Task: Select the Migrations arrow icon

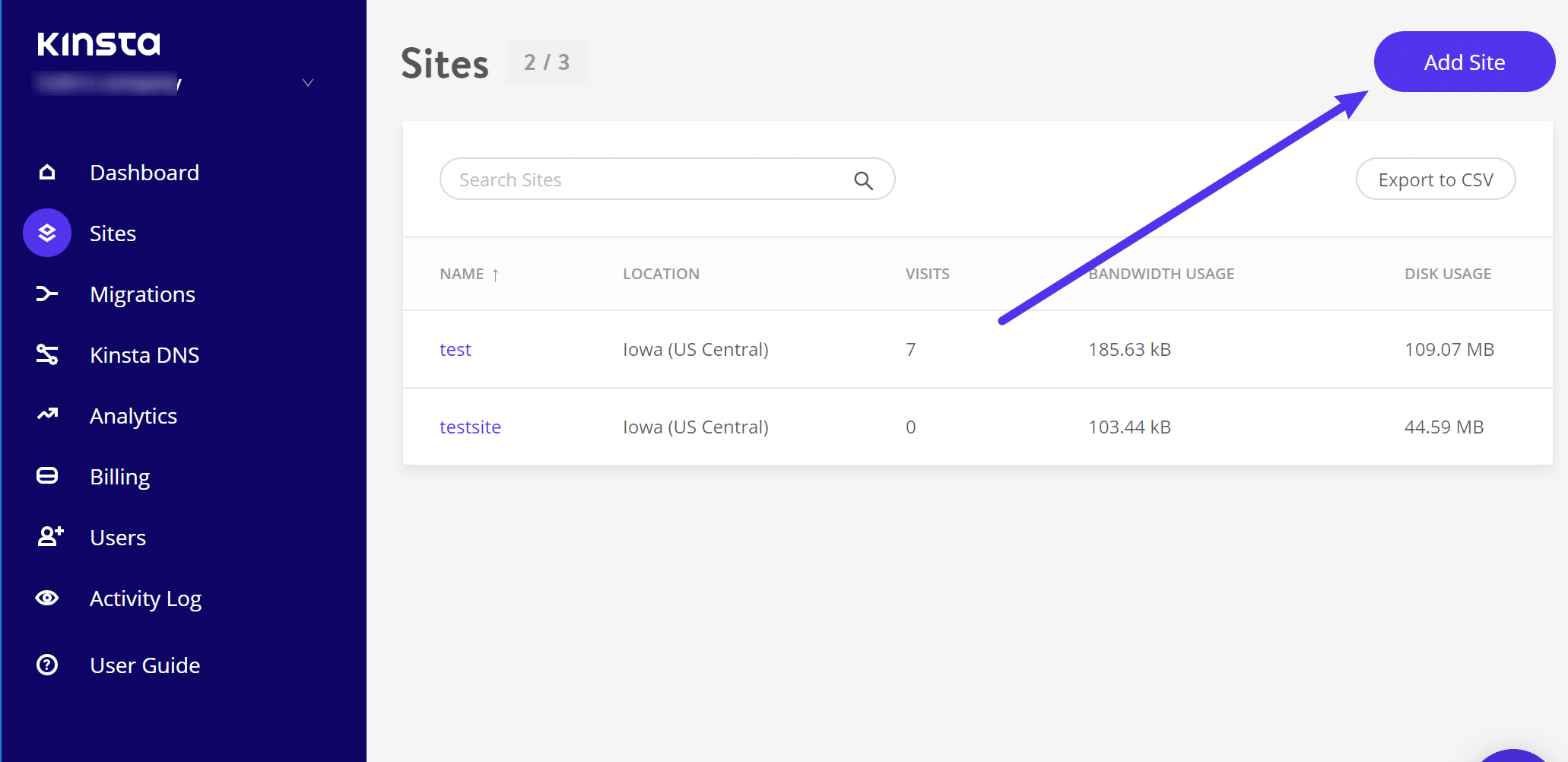Action: click(46, 294)
